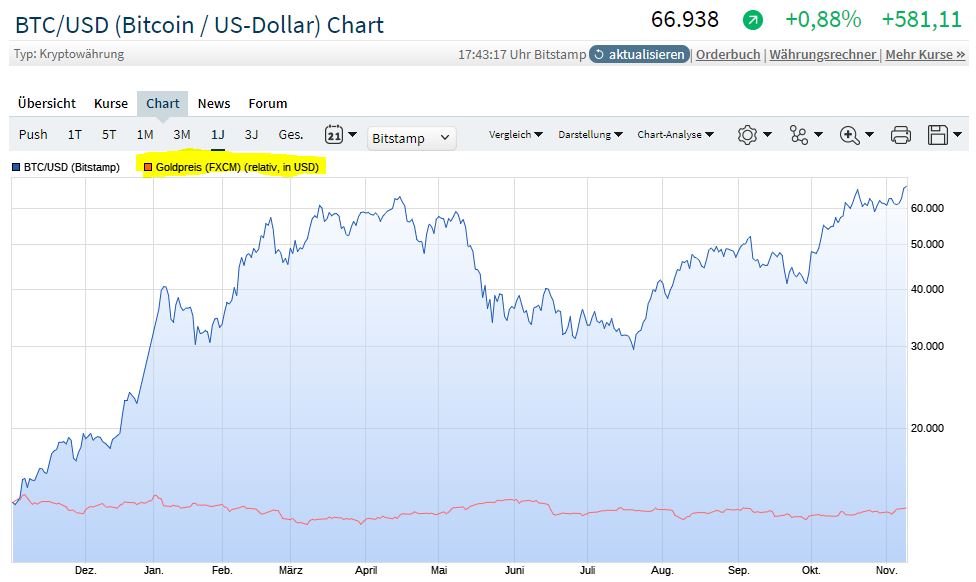The width and height of the screenshot is (976, 582).
Task: Click the green price trend arrow icon
Action: tap(752, 20)
